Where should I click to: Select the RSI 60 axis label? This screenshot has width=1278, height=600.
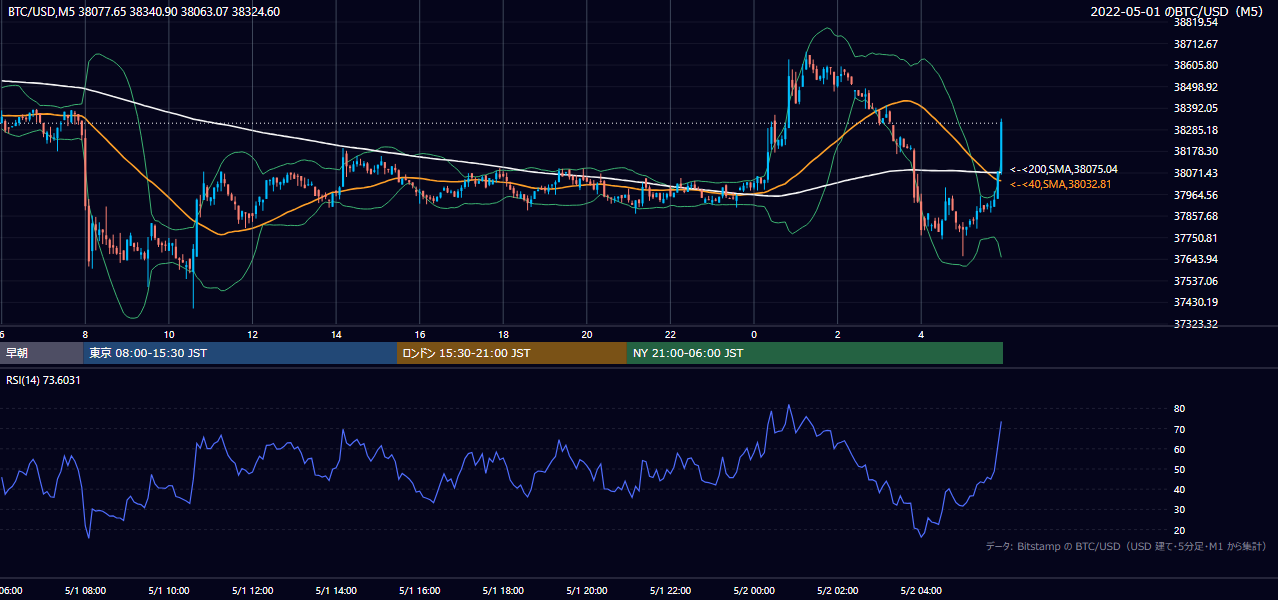tap(1180, 449)
